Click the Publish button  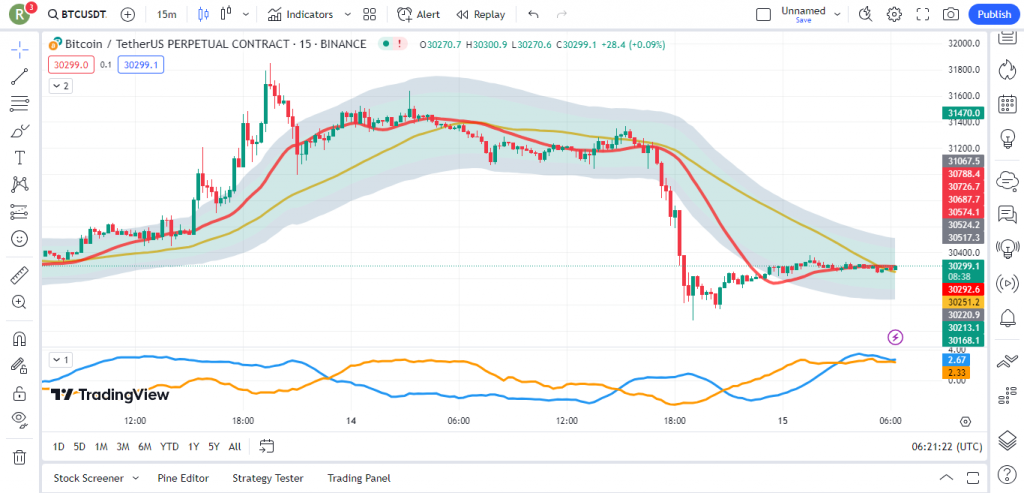pos(994,14)
